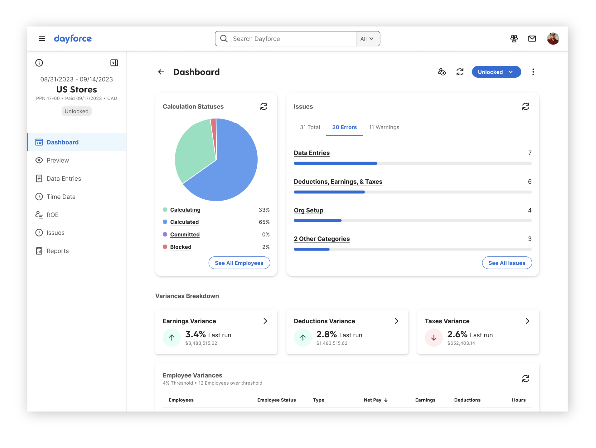This screenshot has width=596, height=448.
Task: Click the Dashboard calendar icon in sidebar
Action: click(39, 142)
